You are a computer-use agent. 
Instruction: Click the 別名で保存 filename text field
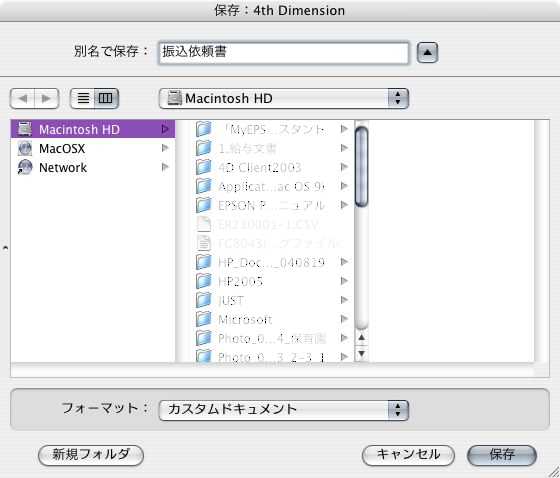tap(284, 53)
